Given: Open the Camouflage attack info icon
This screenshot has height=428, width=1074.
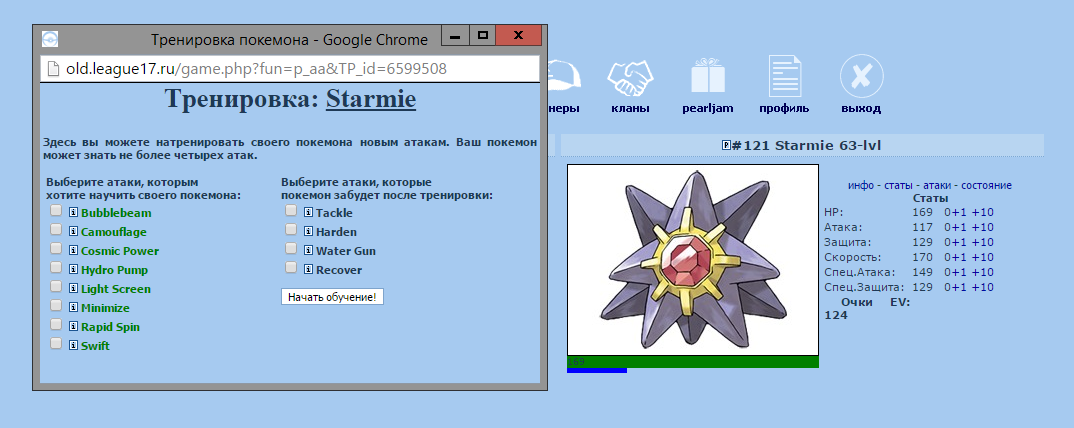Looking at the screenshot, I should coord(74,232).
